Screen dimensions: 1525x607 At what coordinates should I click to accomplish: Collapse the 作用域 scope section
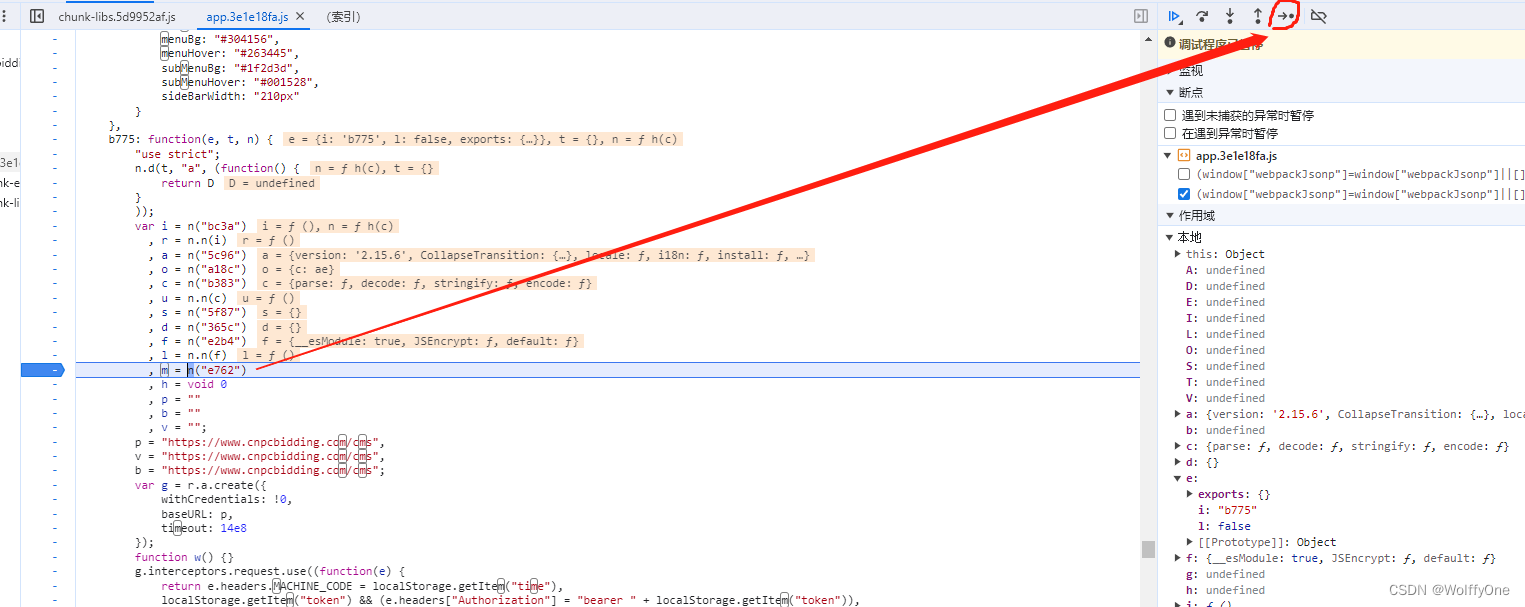1169,216
